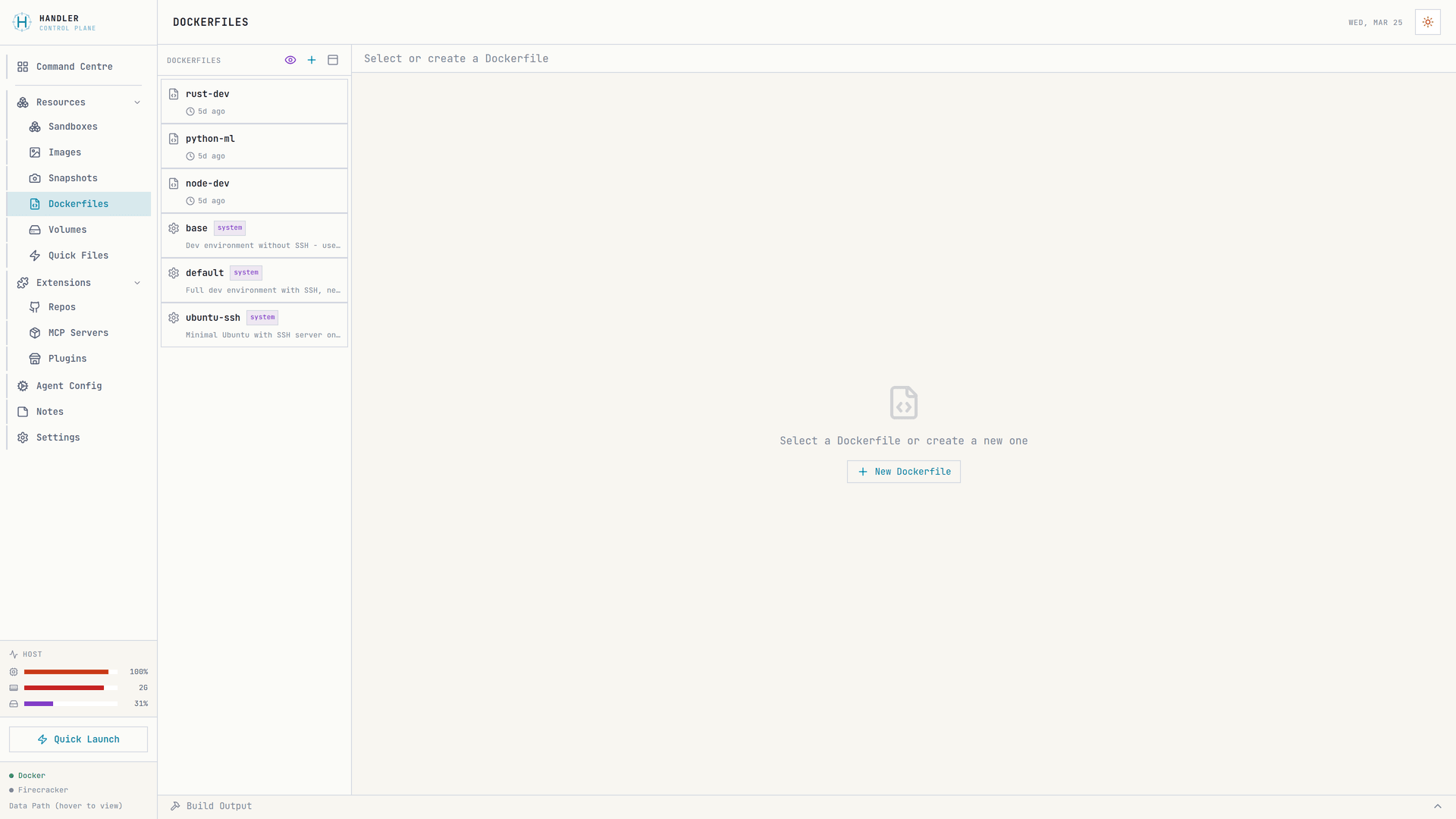The image size is (1456, 819).
Task: Collapse the Extensions section
Action: pos(137,283)
